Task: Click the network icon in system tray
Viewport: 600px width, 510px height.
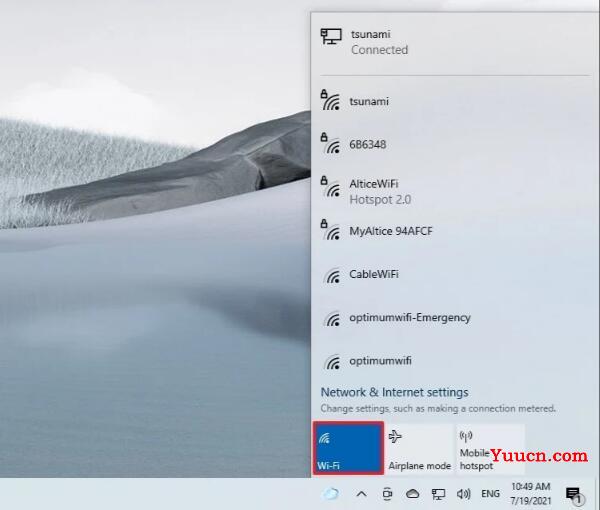Action: 438,494
